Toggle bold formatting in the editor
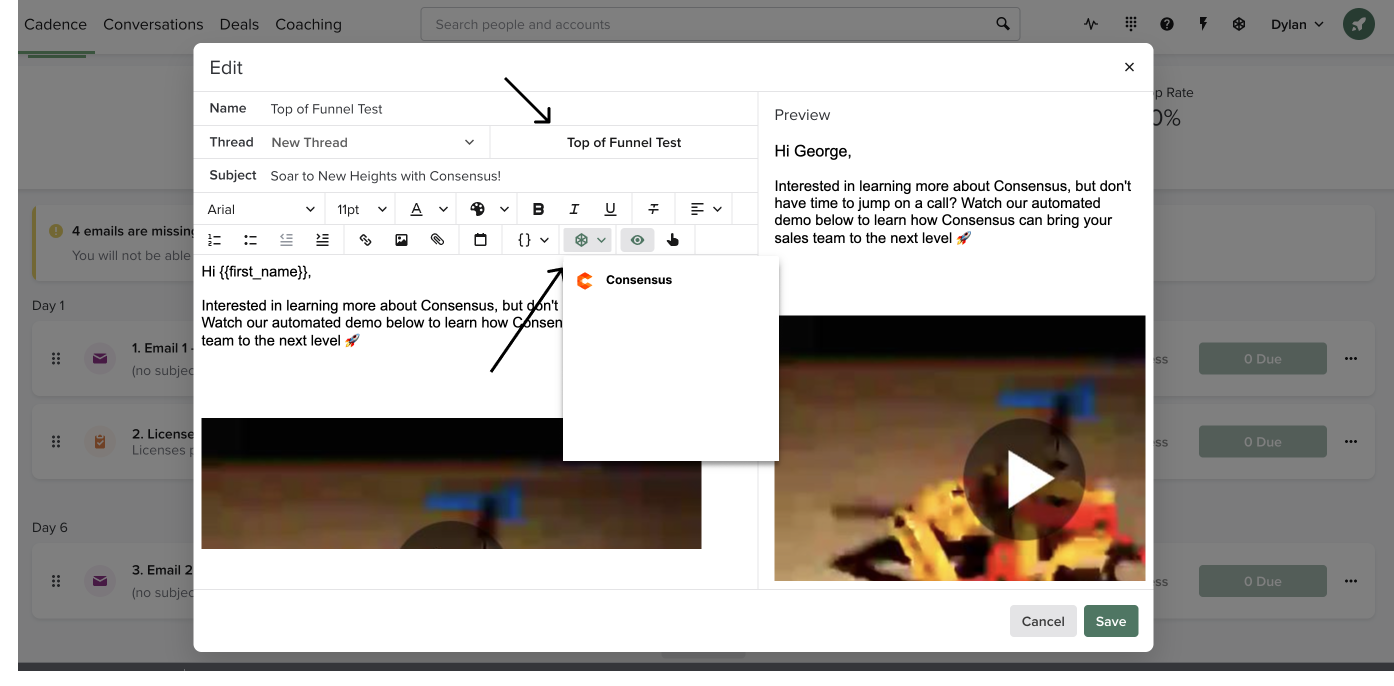Viewport: 1394px width, 686px height. click(x=538, y=209)
